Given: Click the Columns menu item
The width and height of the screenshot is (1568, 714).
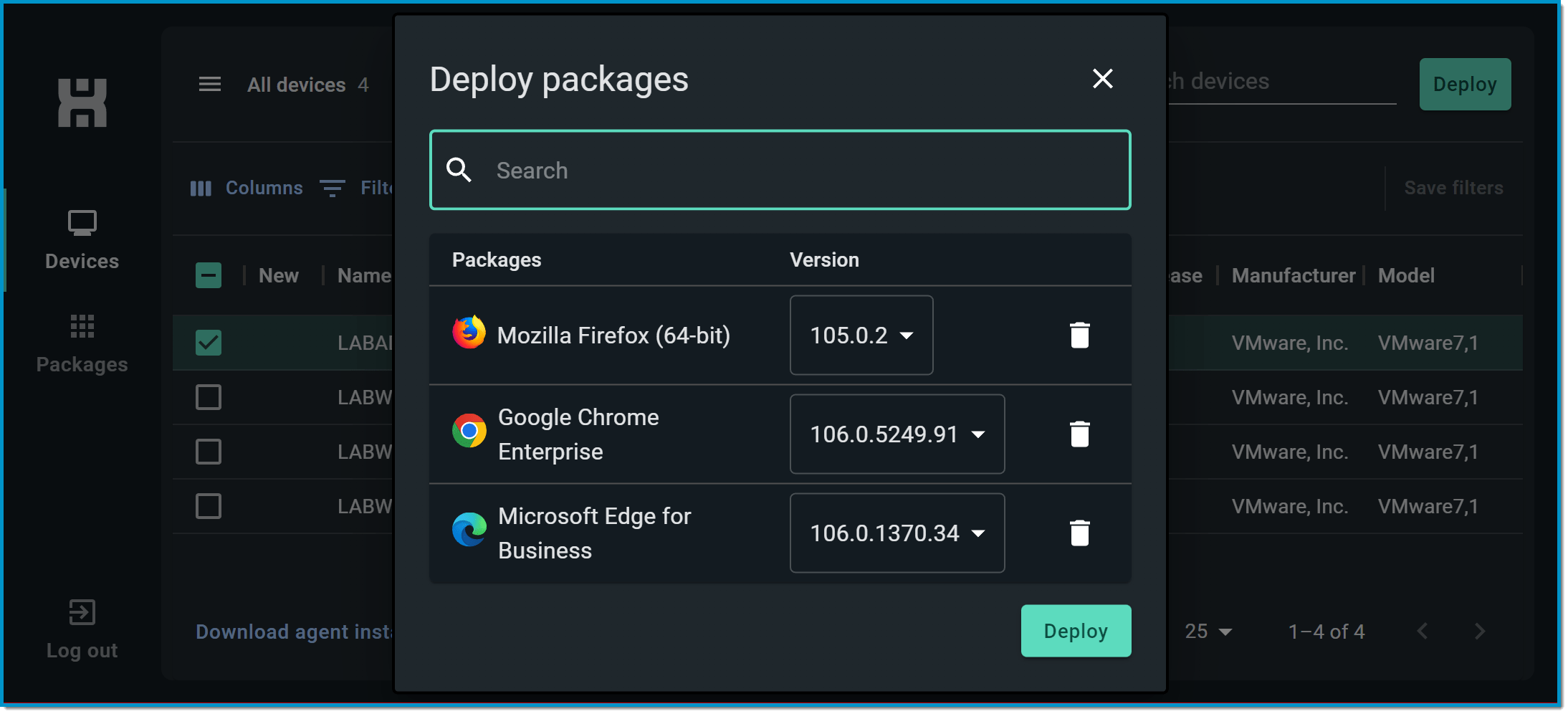Looking at the screenshot, I should click(x=247, y=187).
